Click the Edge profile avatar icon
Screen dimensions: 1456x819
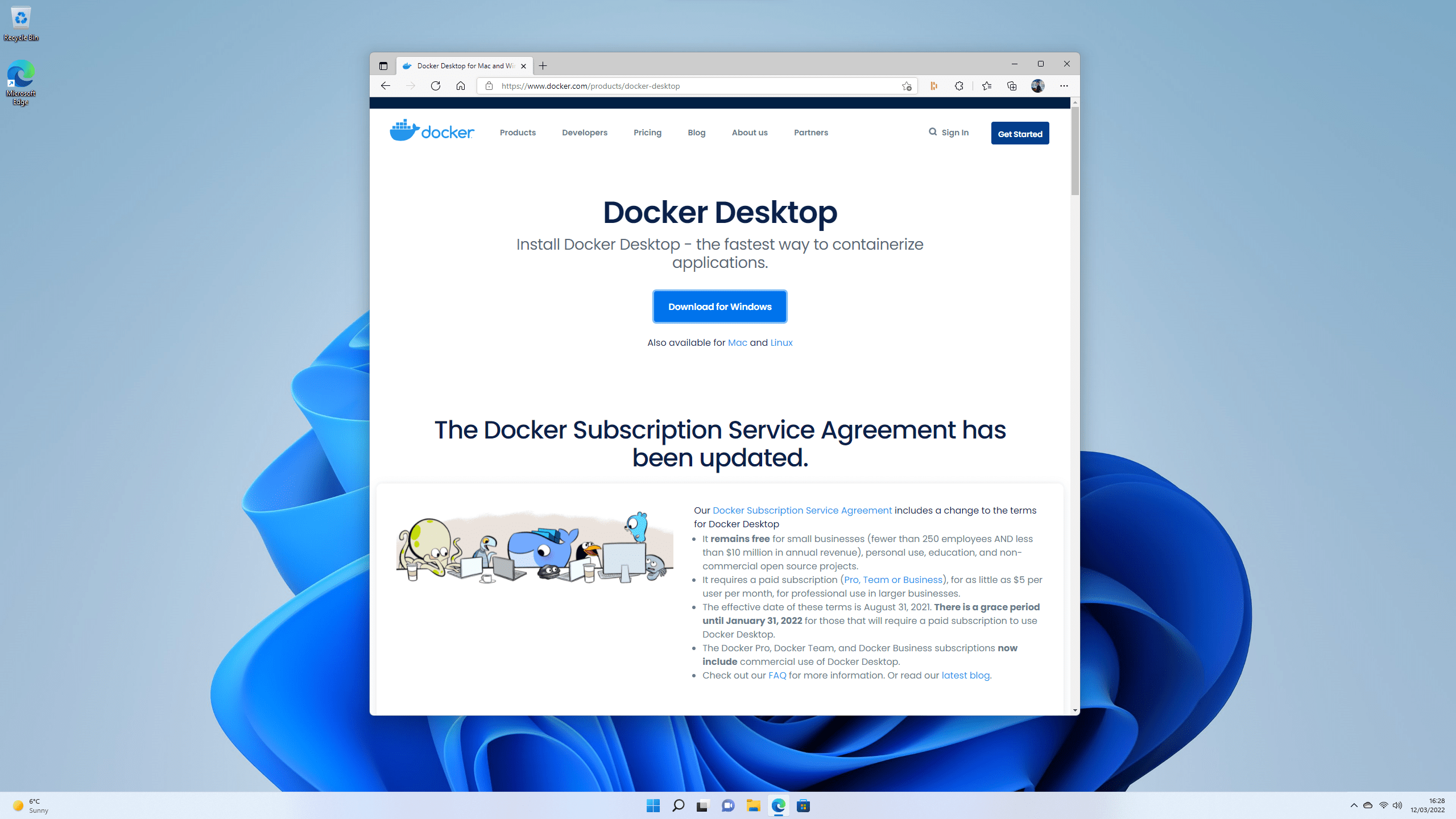coord(1038,86)
